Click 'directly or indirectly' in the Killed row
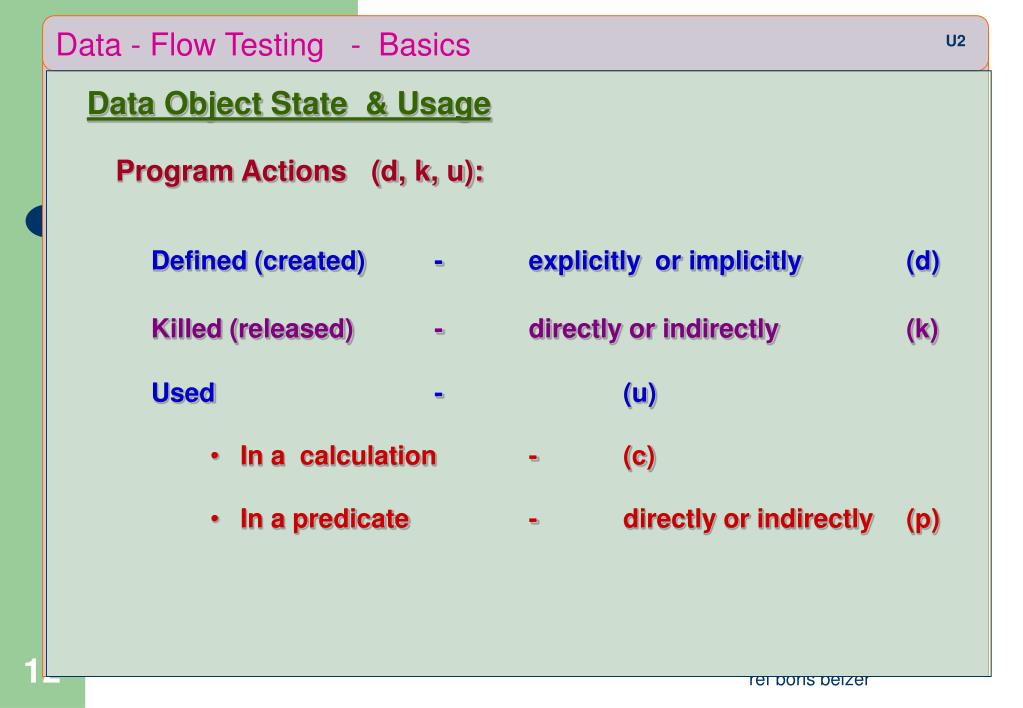Image resolution: width=1023 pixels, height=708 pixels. (654, 328)
